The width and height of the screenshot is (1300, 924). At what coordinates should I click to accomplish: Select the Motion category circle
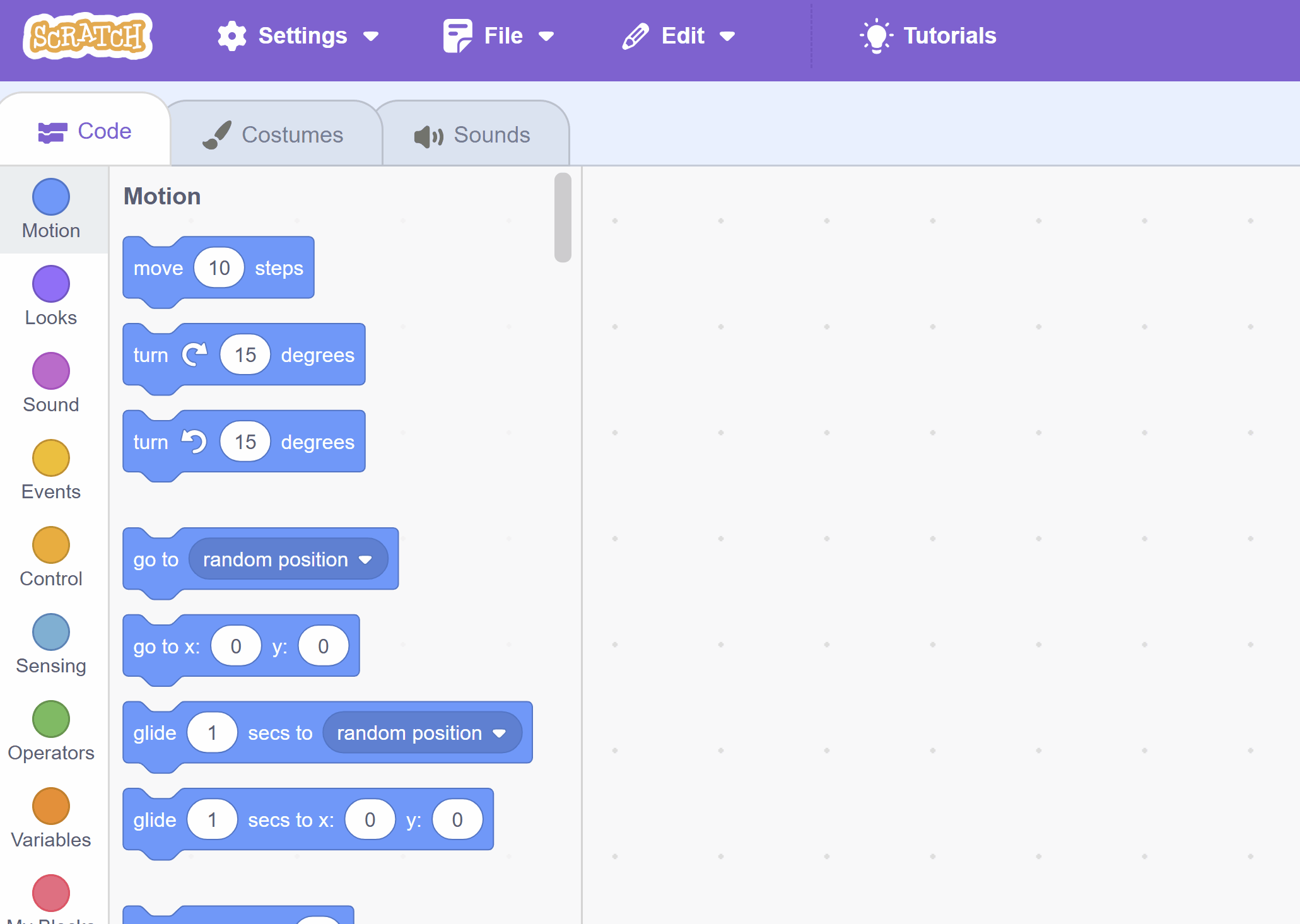(50, 197)
